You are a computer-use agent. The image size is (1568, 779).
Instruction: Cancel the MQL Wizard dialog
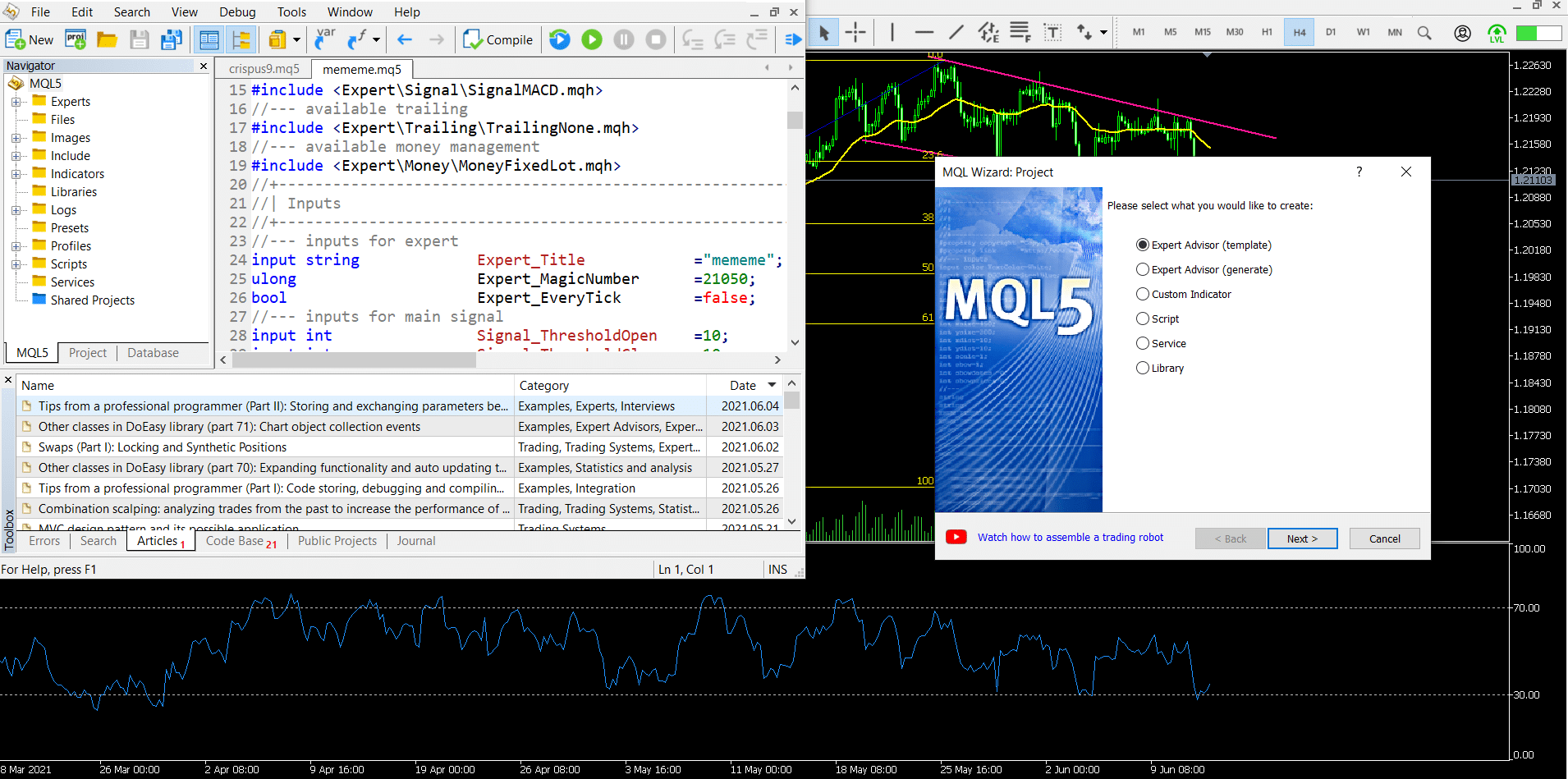1384,538
